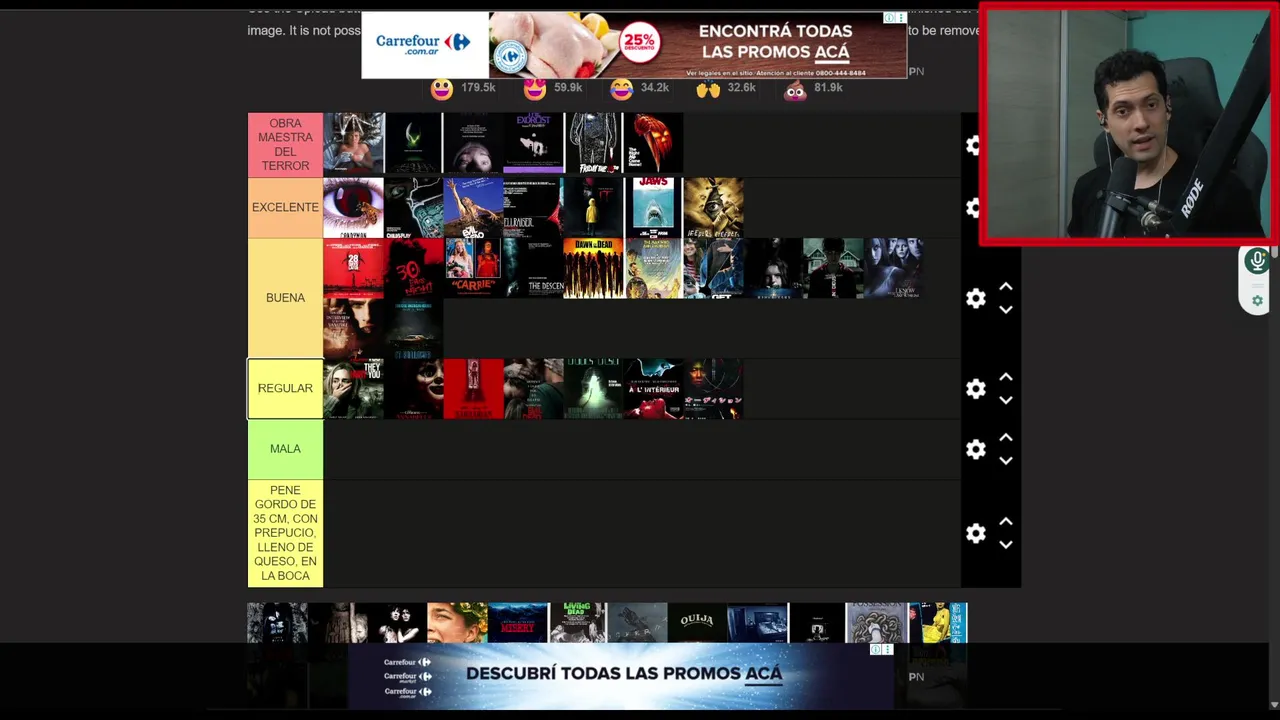Open the options dots on bottom Carrefour ad
Viewport: 1280px width, 720px height.
pyautogui.click(x=887, y=650)
